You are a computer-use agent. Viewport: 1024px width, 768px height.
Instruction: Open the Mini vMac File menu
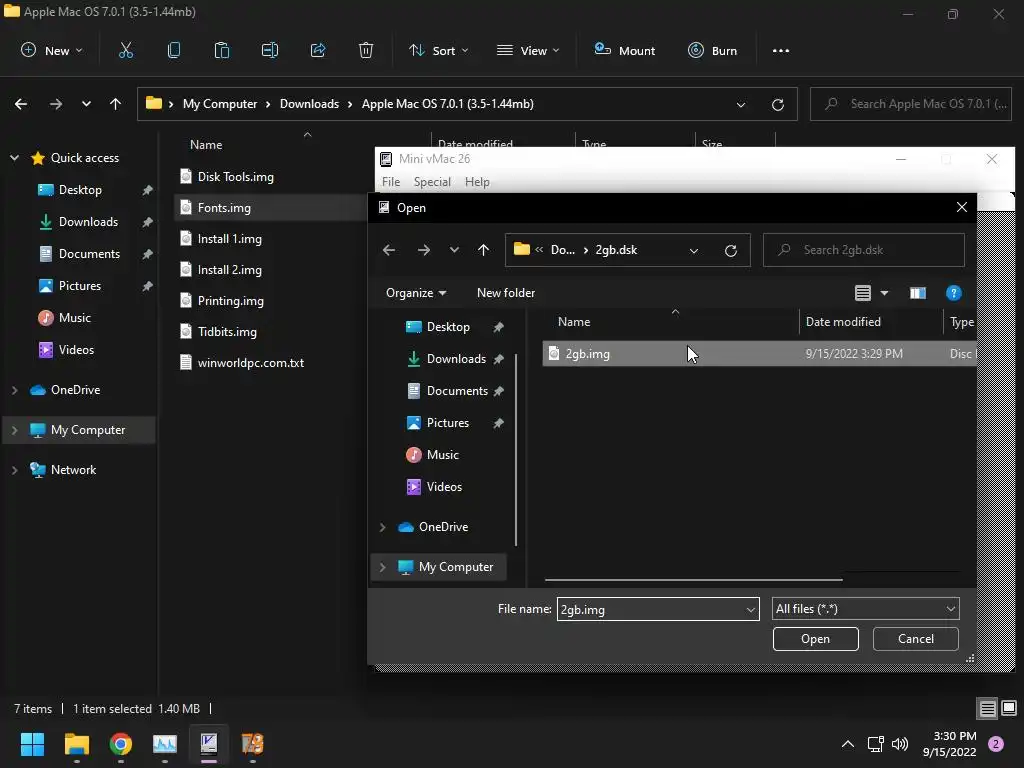click(x=391, y=182)
